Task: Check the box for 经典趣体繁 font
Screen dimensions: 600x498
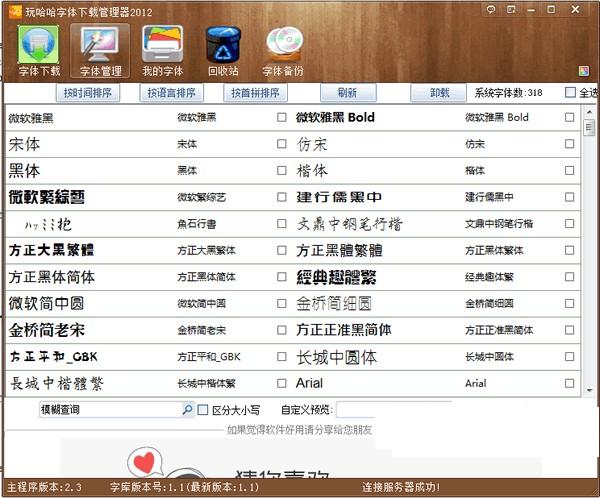Action: (x=569, y=277)
